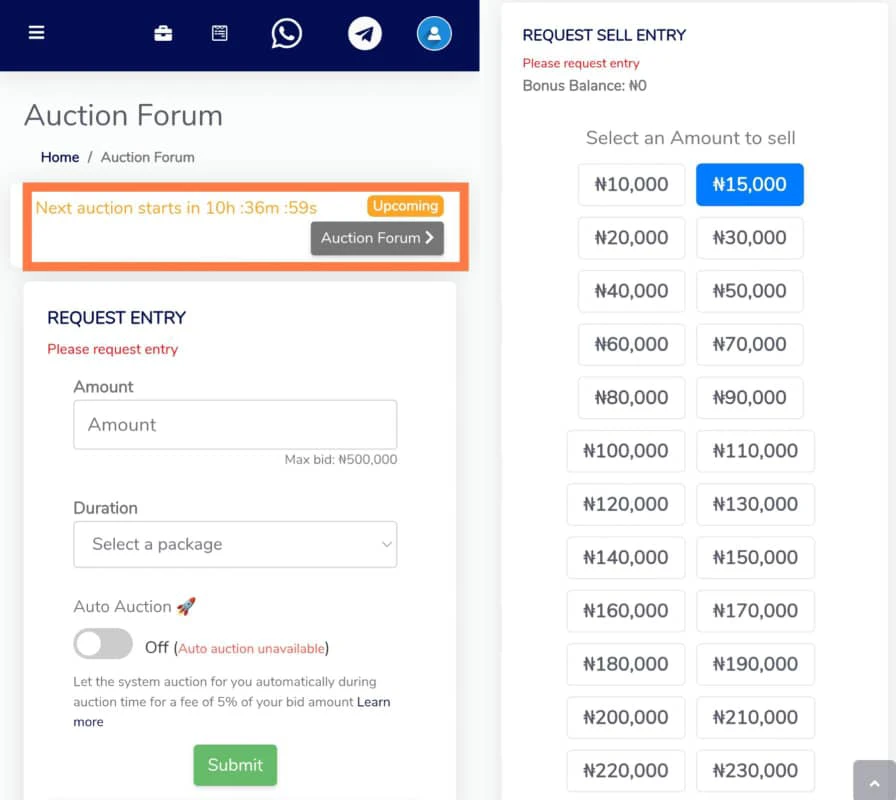
Task: Choose ₦20,000 sell amount
Action: (x=631, y=238)
